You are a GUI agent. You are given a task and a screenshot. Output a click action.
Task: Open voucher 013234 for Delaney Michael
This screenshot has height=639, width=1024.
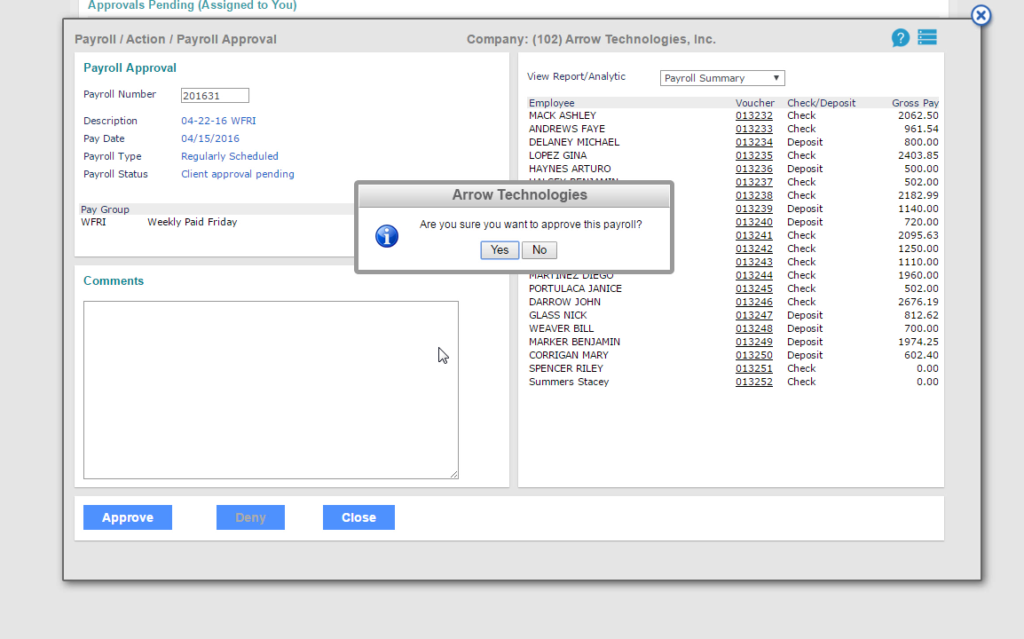(x=754, y=143)
